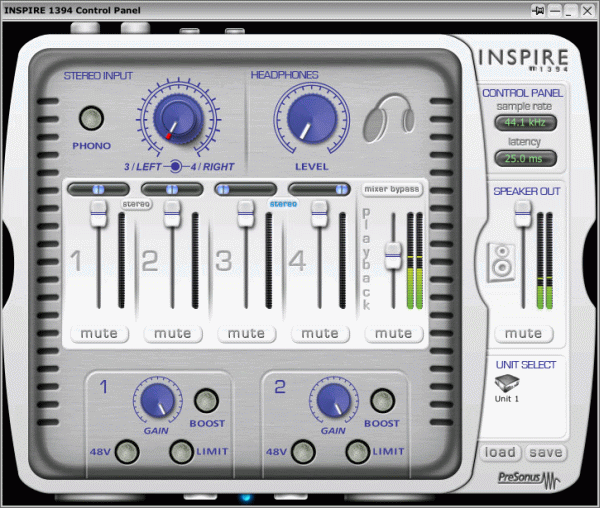Click the channel 3 fader handle
600x508 pixels.
click(x=245, y=213)
